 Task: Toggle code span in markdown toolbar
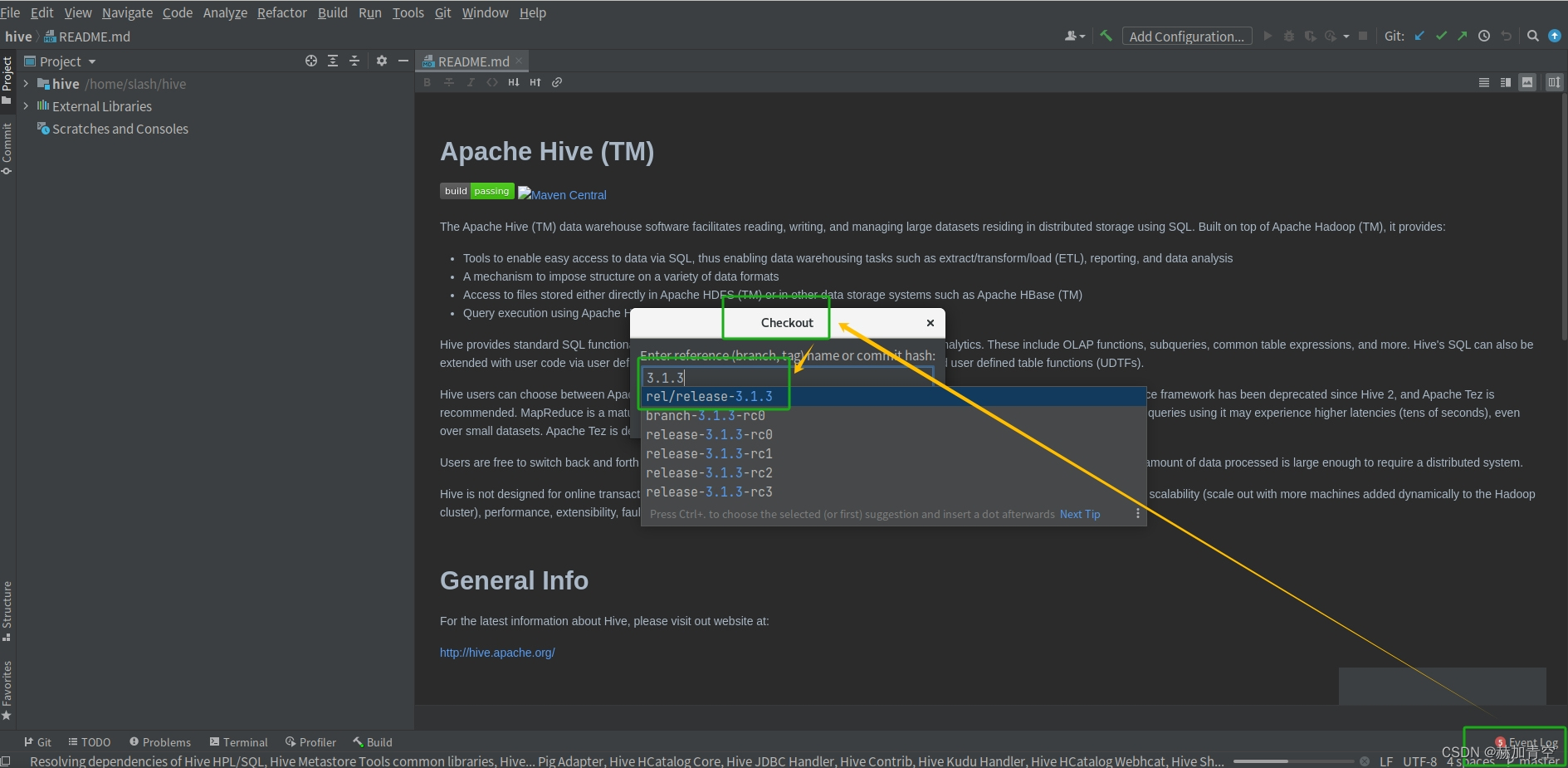pyautogui.click(x=492, y=82)
